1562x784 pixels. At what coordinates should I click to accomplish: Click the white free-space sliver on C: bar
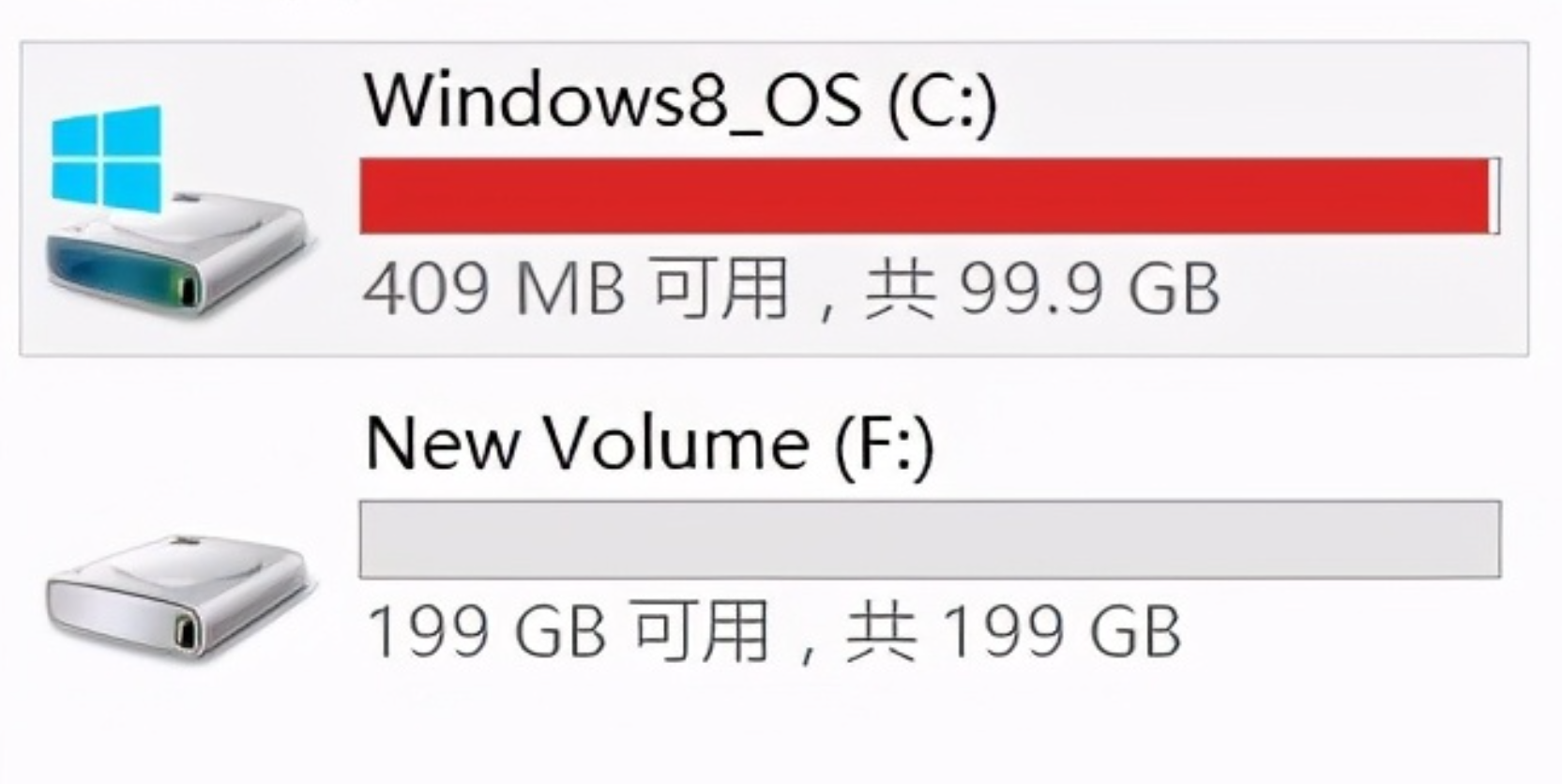(1494, 196)
